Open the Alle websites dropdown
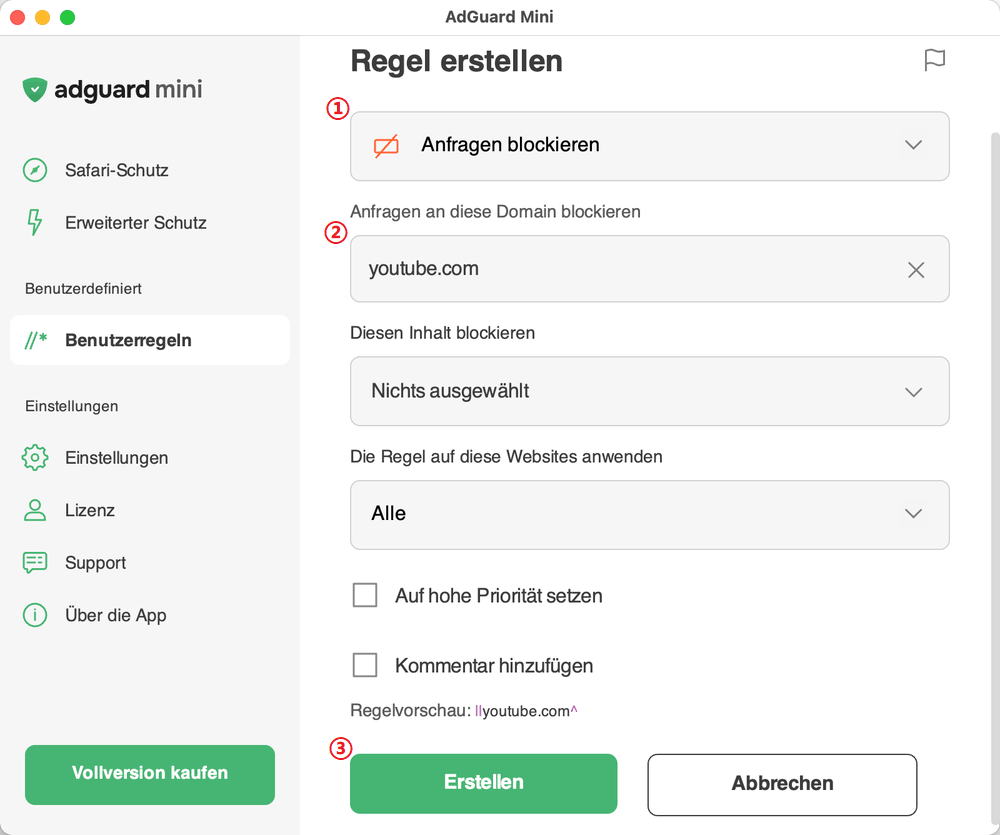Viewport: 1000px width, 835px height. tap(649, 515)
